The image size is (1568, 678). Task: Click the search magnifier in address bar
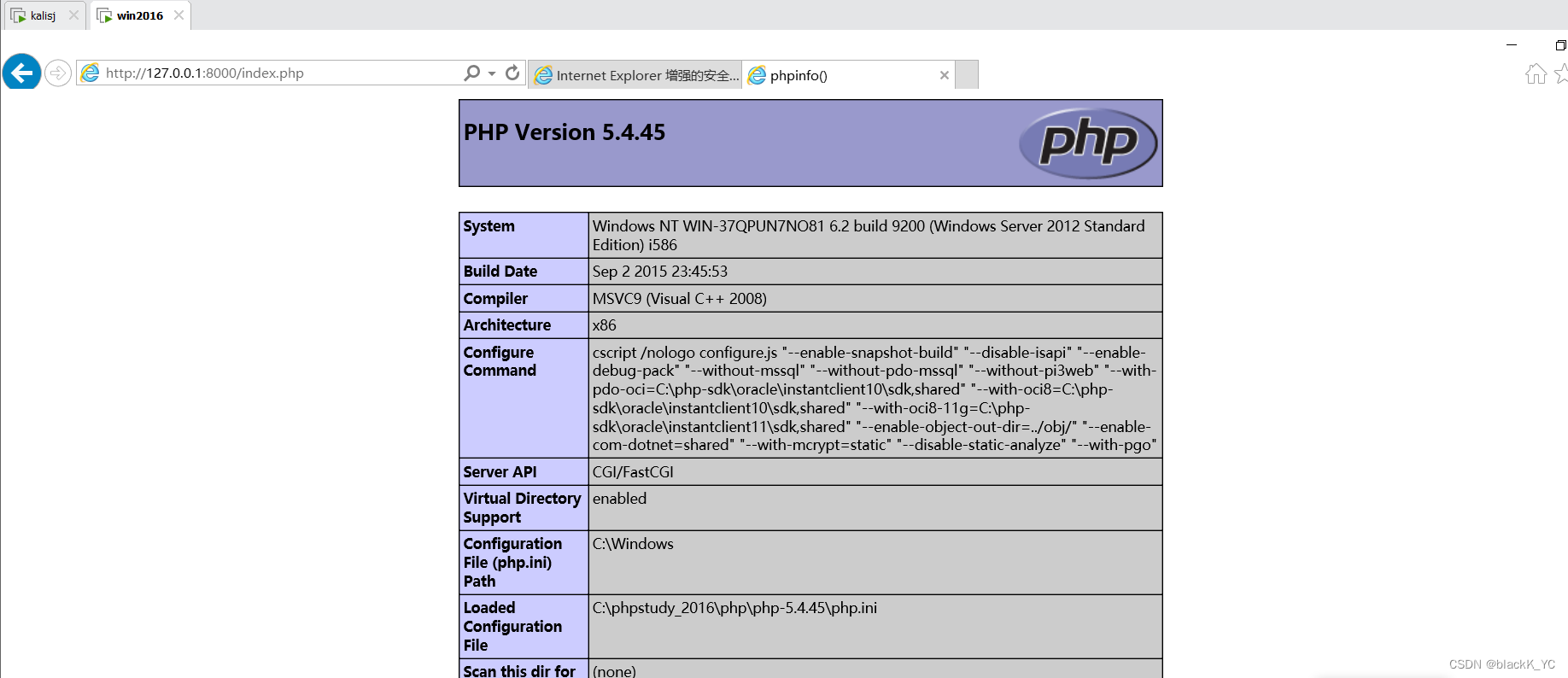tap(471, 73)
